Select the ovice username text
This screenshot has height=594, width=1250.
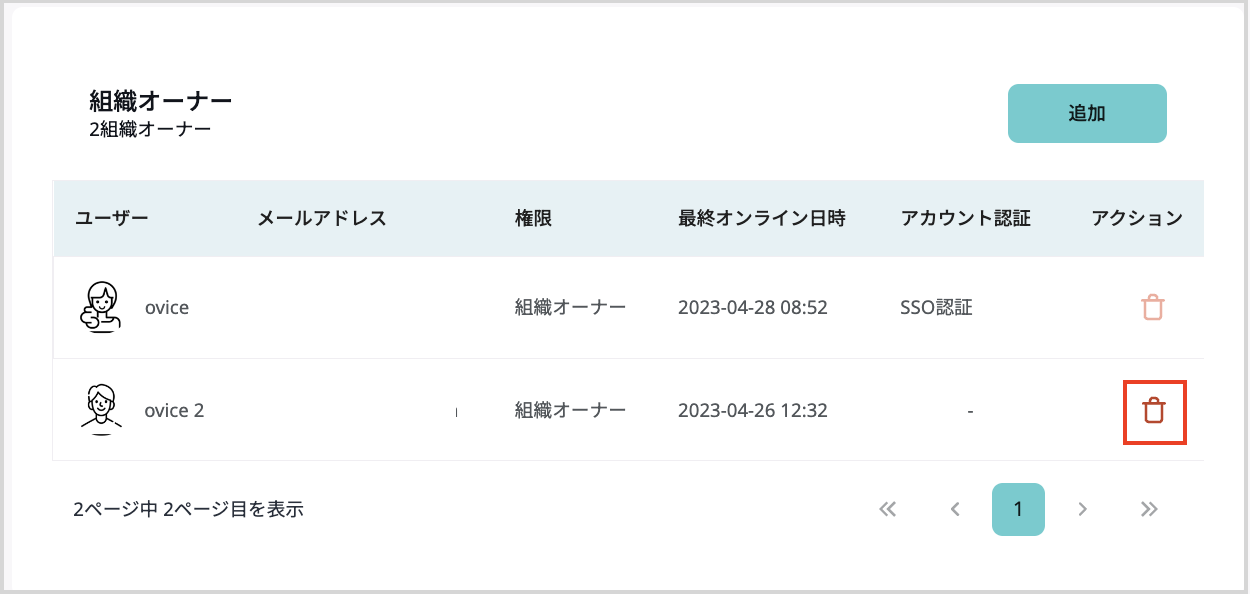coord(167,307)
